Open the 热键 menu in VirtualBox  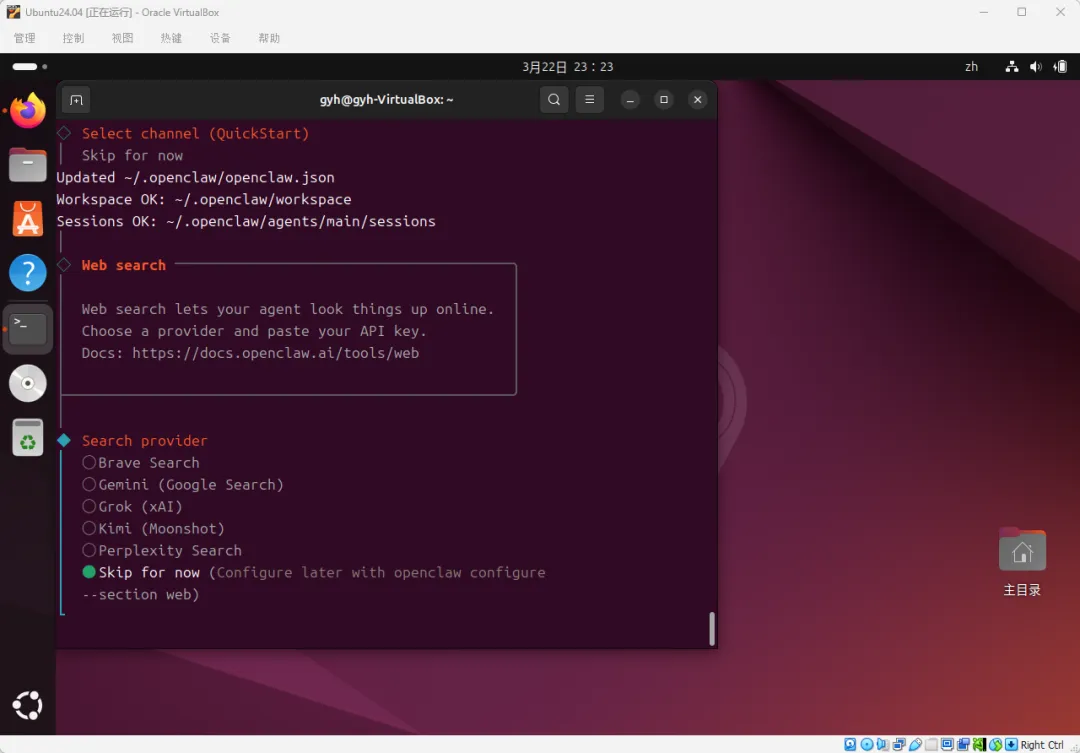172,38
